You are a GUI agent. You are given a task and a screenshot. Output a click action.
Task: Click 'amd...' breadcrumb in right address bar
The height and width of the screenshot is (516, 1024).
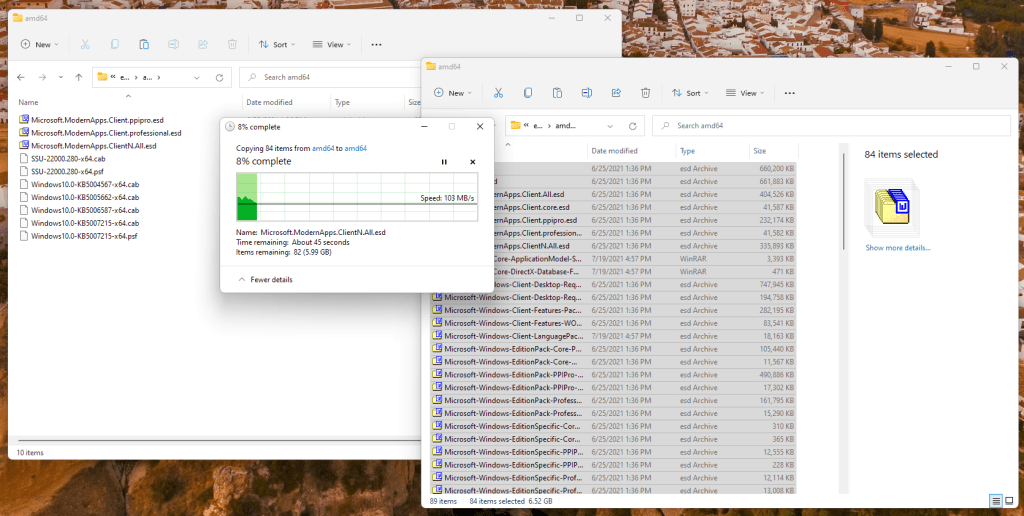pyautogui.click(x=566, y=125)
